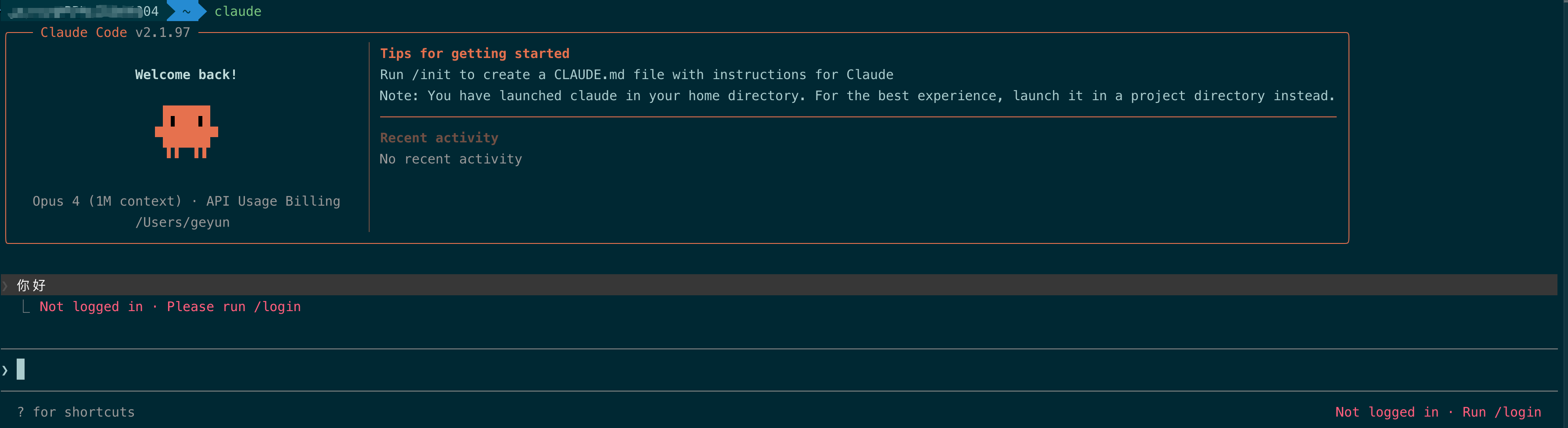Place cursor in the empty input prompt
This screenshot has width=1568, height=428.
pos(779,370)
